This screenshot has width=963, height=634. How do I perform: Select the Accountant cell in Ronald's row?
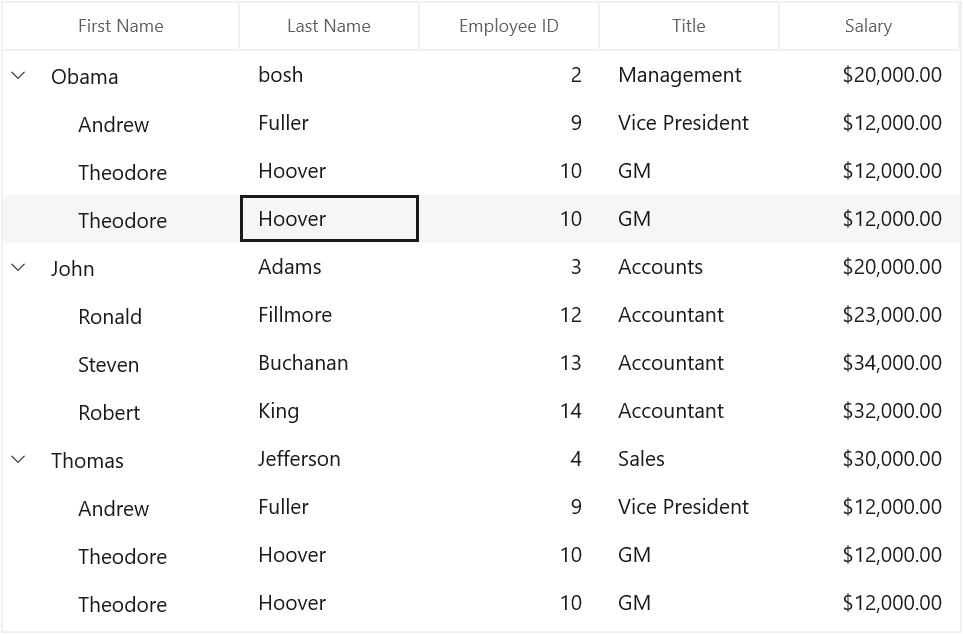(x=688, y=315)
